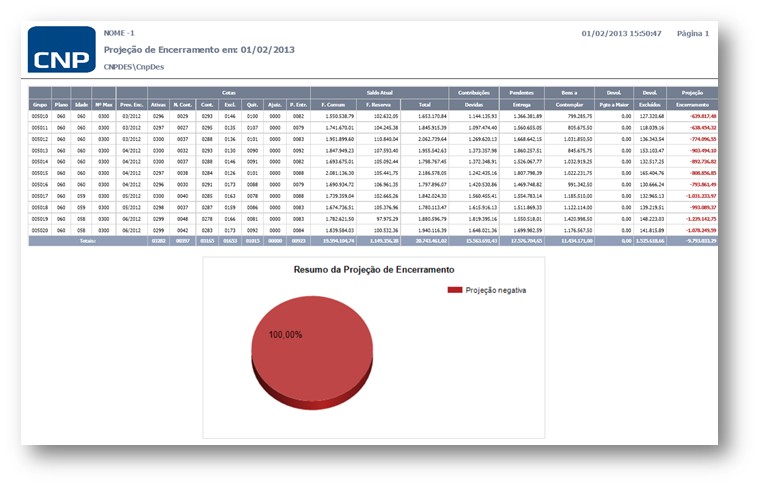Screen dimensions: 760x487
Task: Click red projection value in row 005017
Action: click(x=701, y=196)
